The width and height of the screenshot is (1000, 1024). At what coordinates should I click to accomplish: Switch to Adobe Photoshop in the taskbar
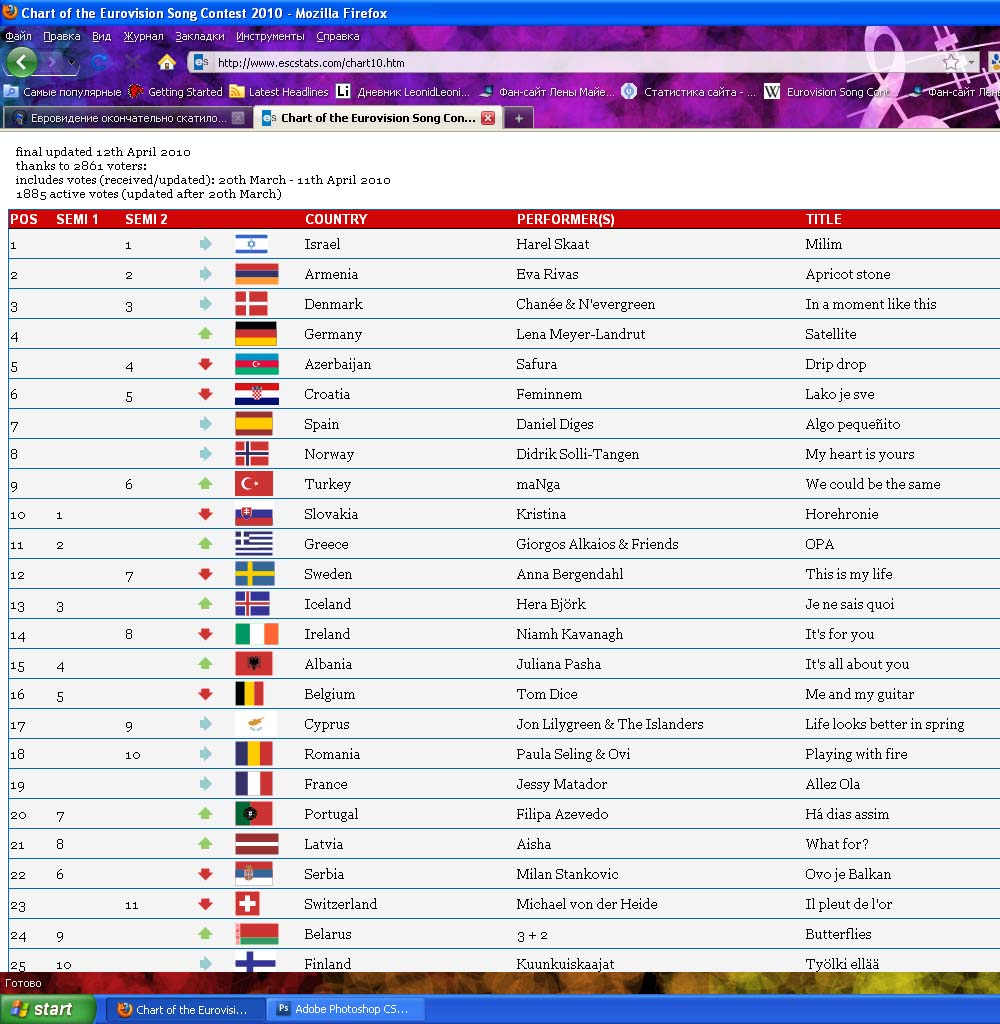(x=349, y=1009)
